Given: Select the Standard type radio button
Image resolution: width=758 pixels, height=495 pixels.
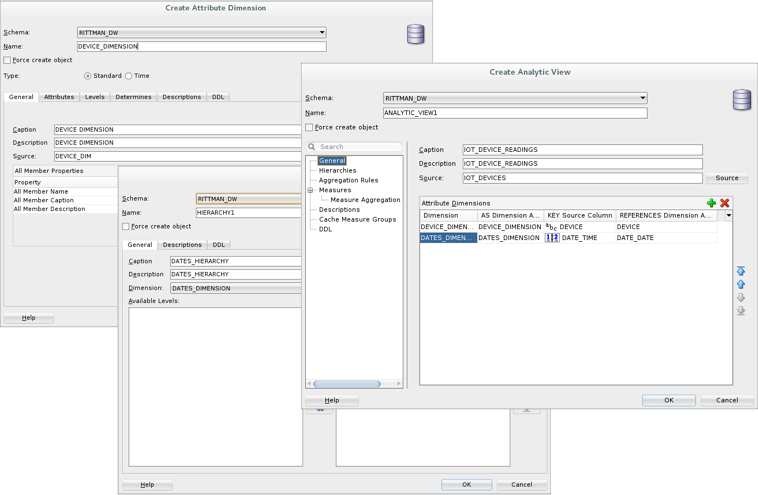Looking at the screenshot, I should point(87,76).
